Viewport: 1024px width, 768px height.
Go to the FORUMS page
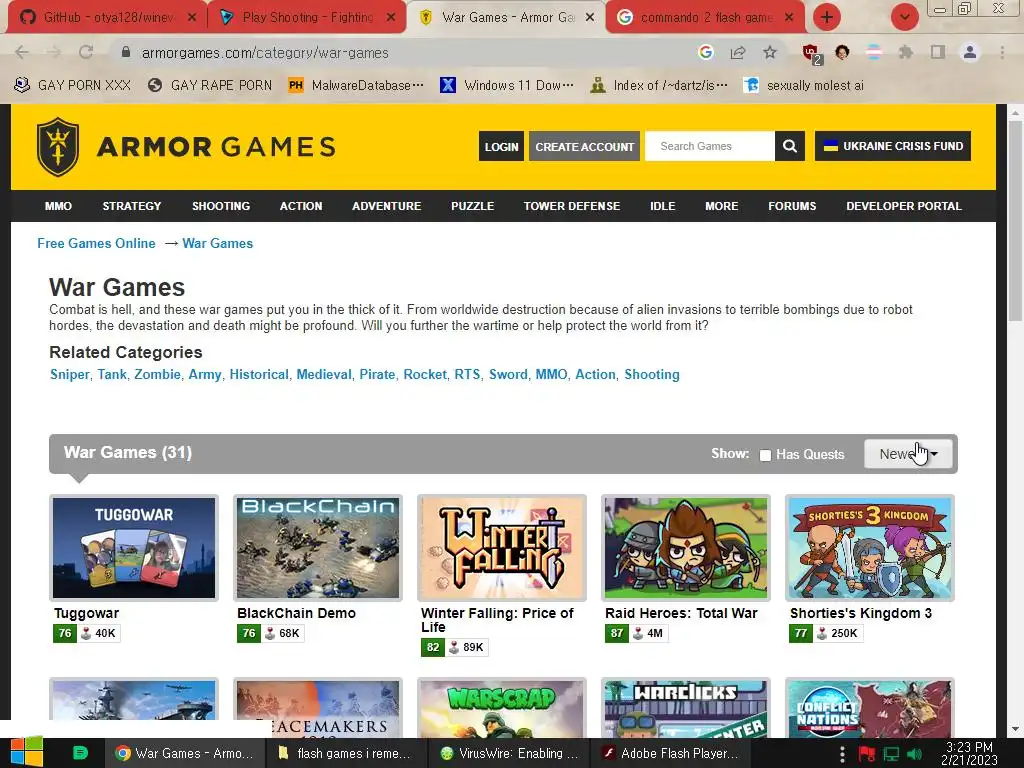(792, 206)
